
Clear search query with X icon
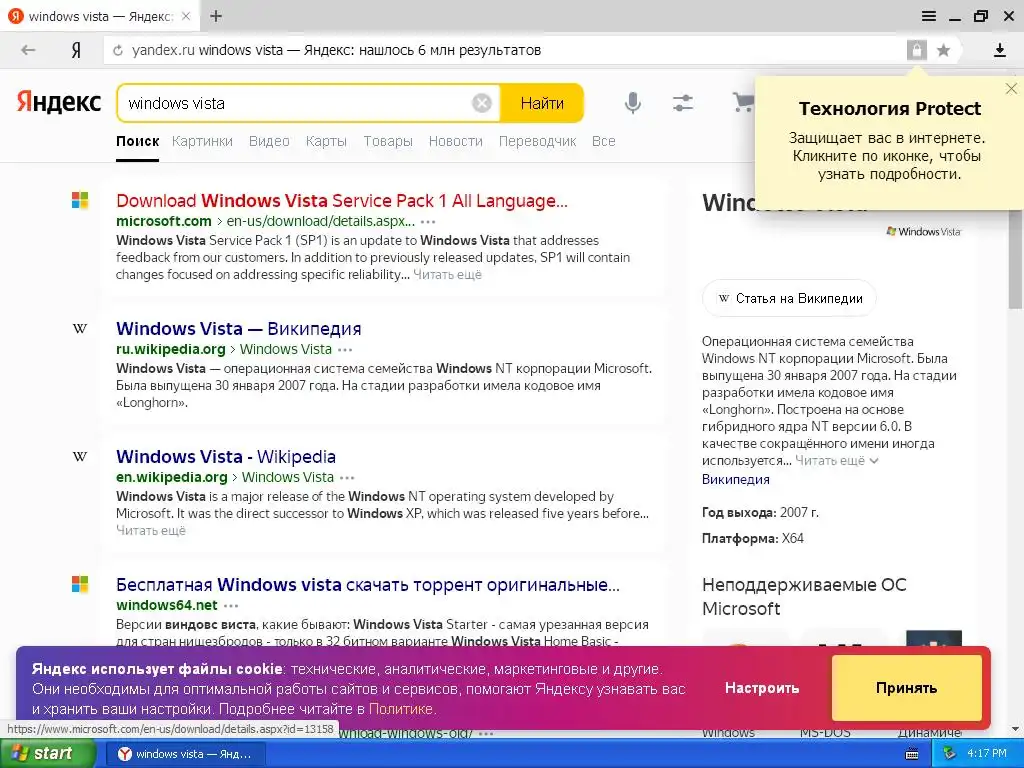click(482, 103)
